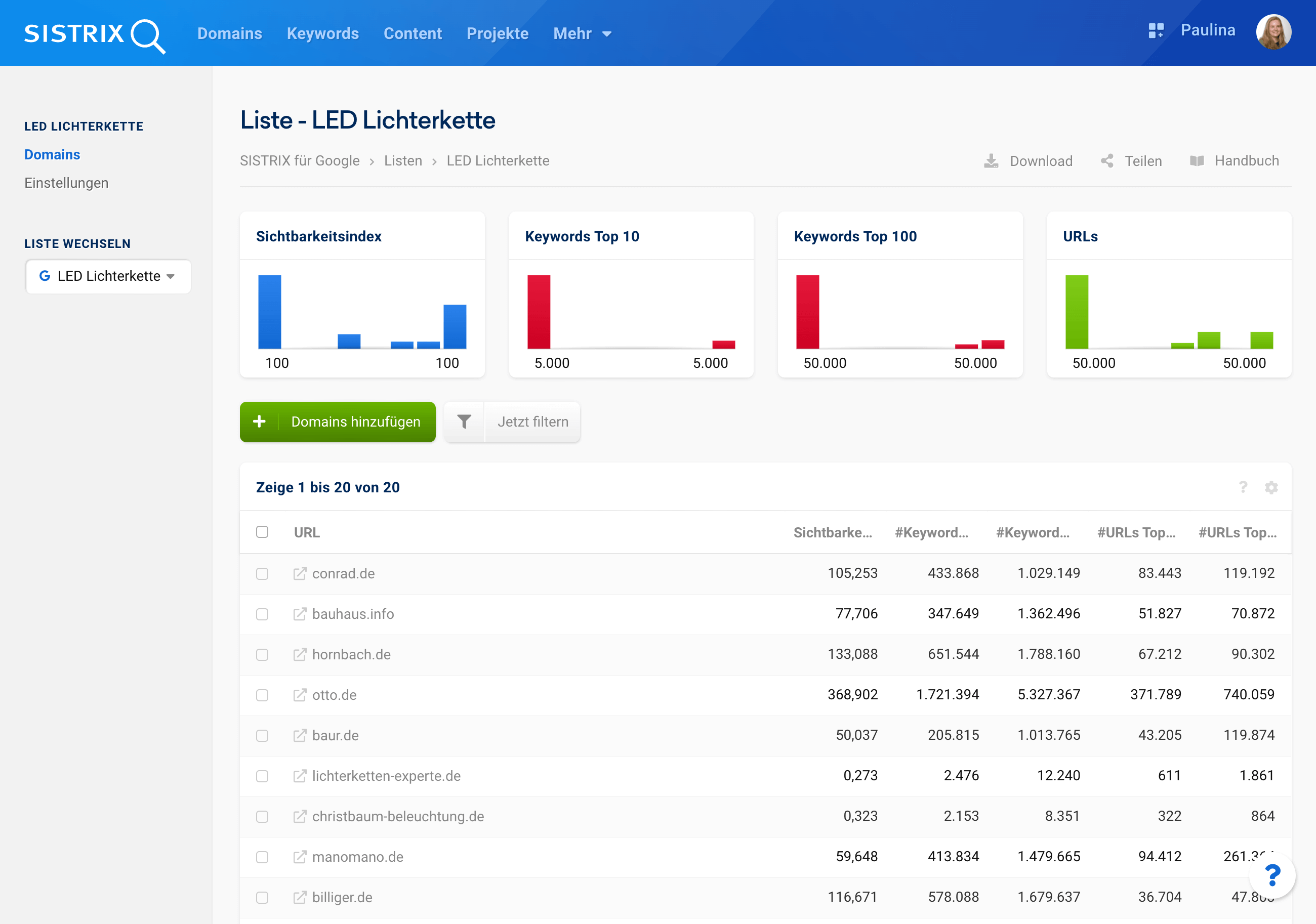This screenshot has width=1316, height=924.
Task: Click the filter funnel icon
Action: (463, 421)
